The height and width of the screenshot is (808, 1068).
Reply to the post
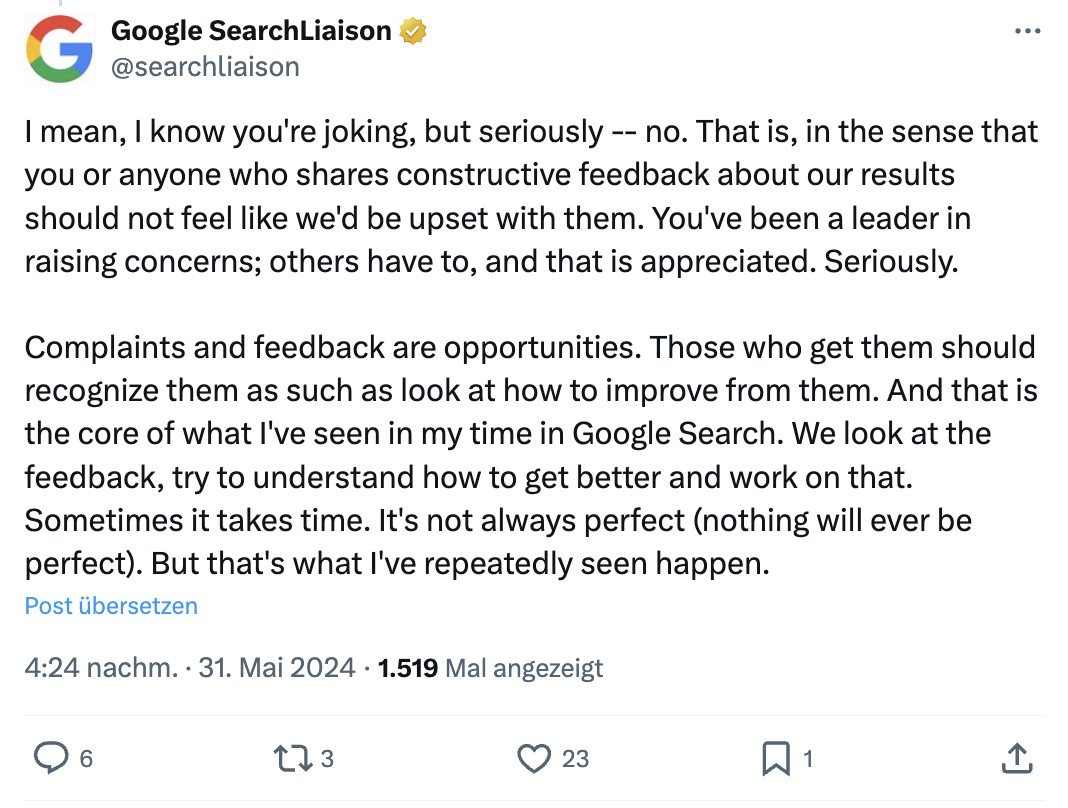[52, 759]
